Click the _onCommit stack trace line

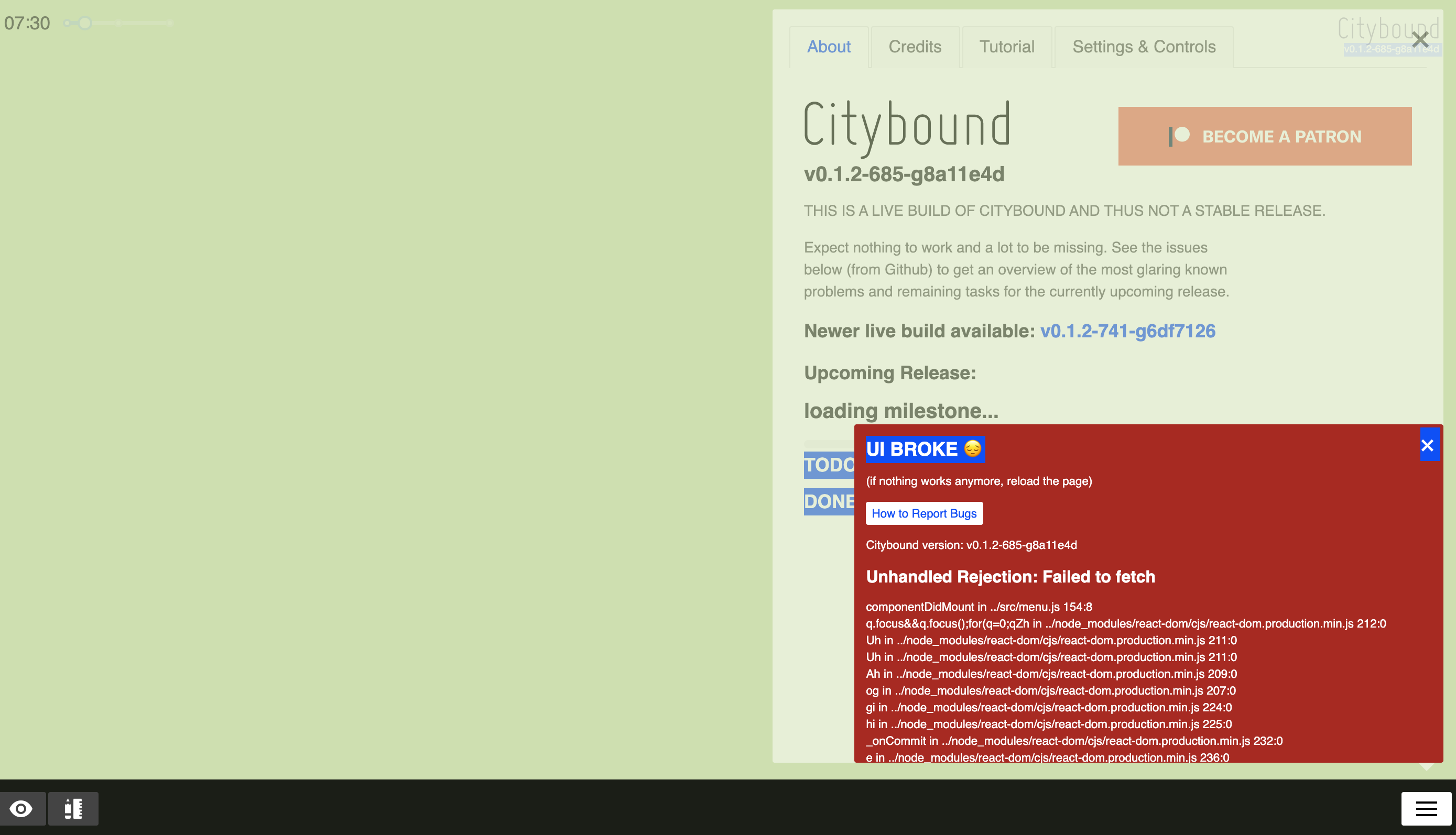pyautogui.click(x=1074, y=741)
